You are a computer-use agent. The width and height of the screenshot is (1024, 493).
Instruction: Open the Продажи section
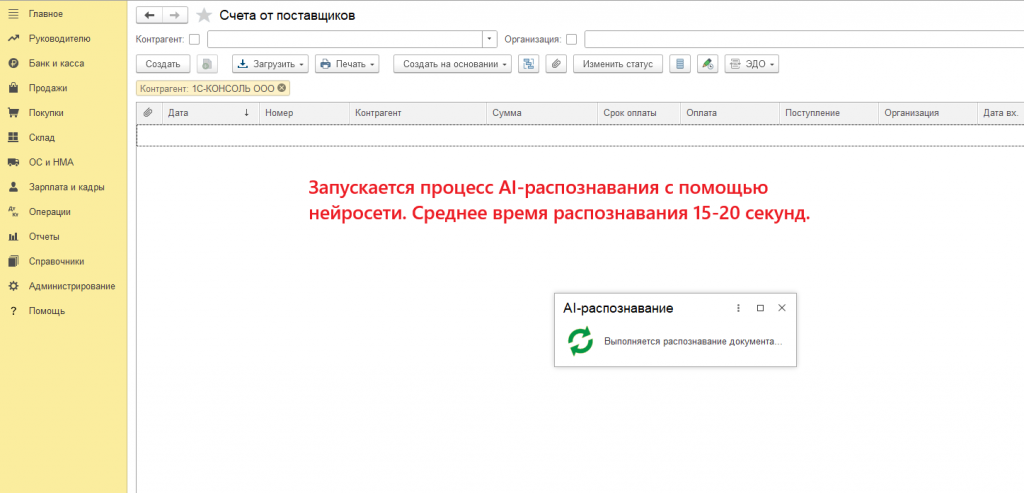tap(48, 88)
